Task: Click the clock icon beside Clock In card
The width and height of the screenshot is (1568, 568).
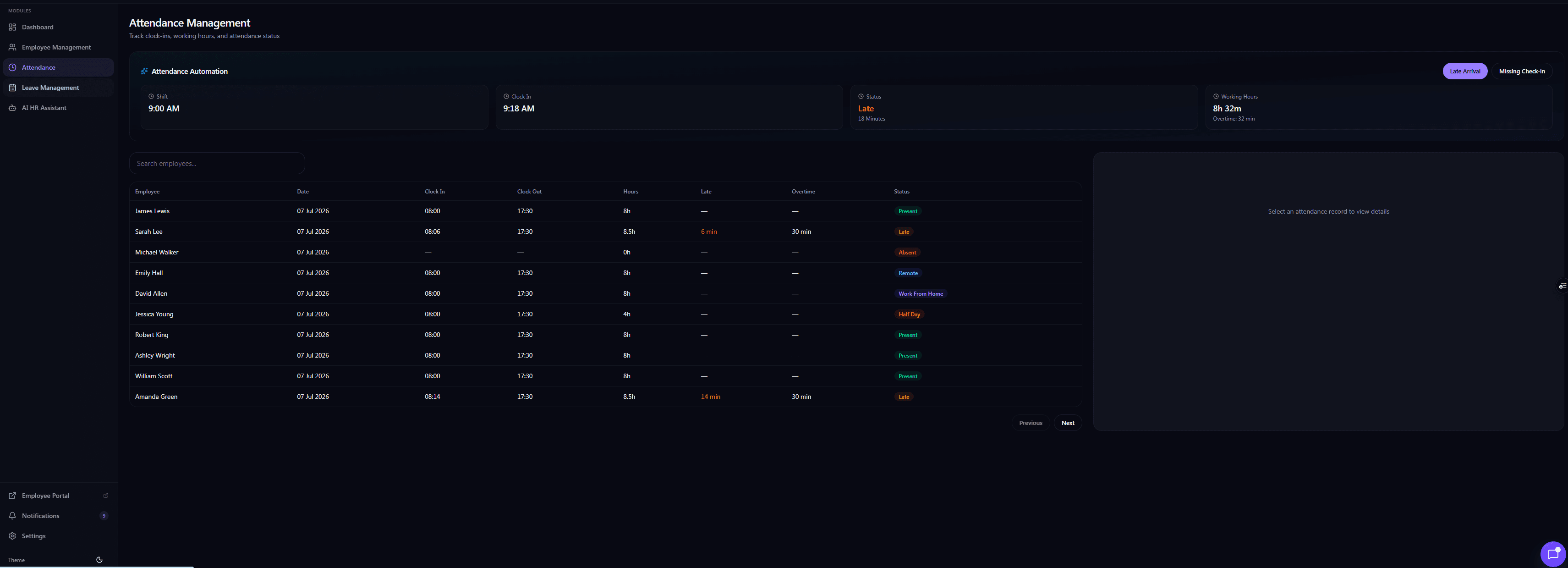Action: tap(506, 96)
